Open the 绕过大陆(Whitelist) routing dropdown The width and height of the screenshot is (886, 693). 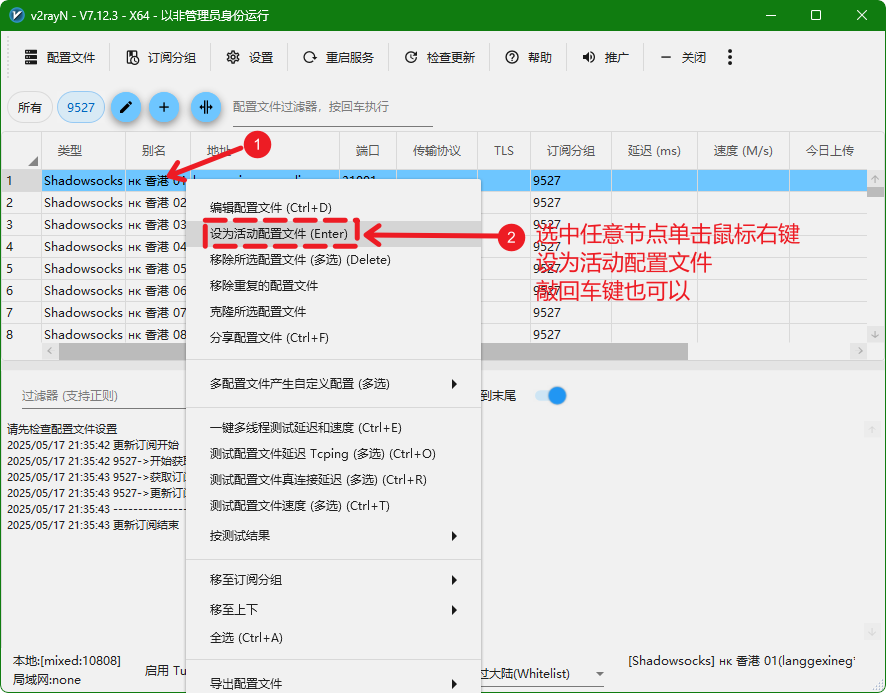pos(542,674)
